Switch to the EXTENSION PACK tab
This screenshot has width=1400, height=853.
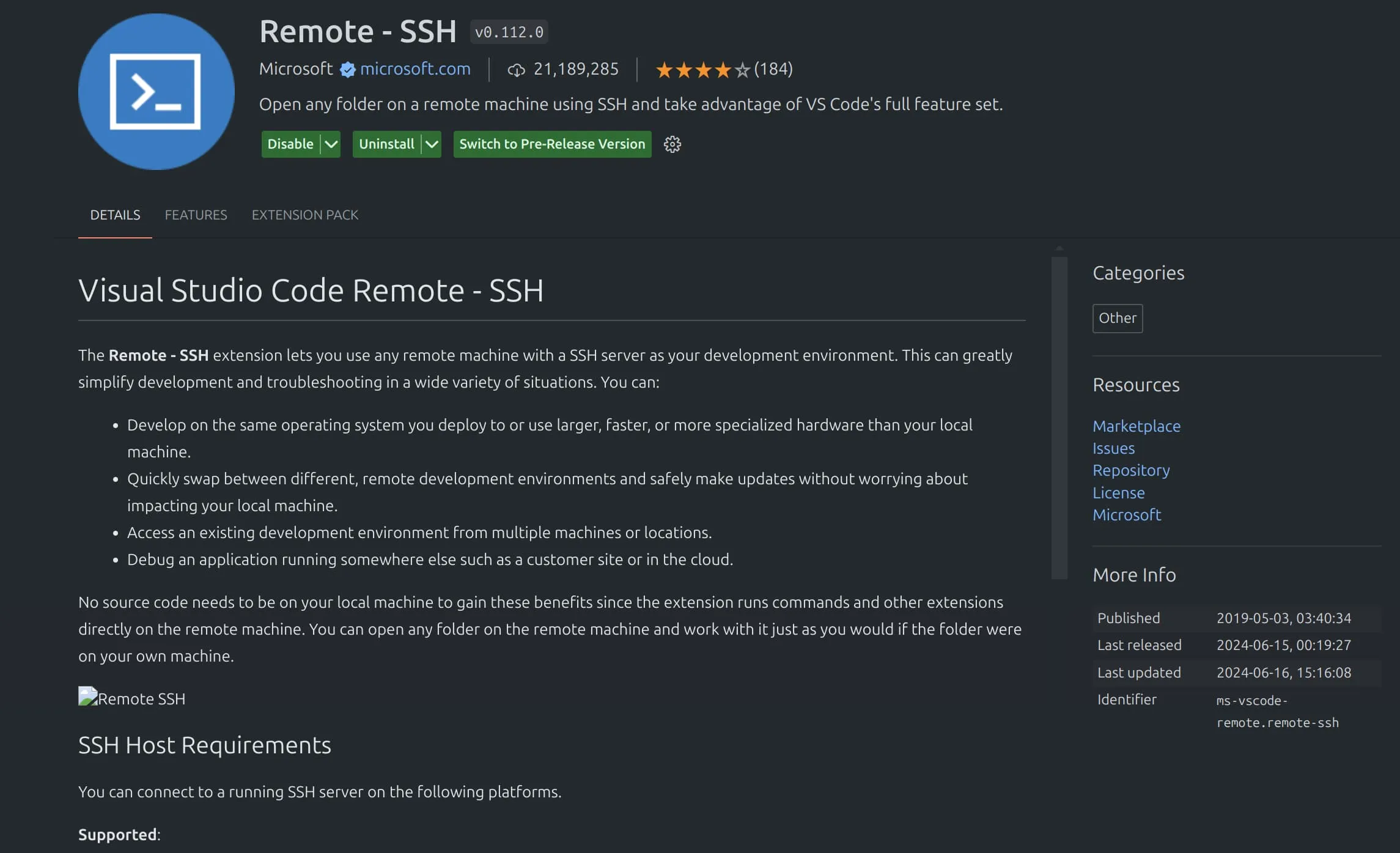[304, 215]
